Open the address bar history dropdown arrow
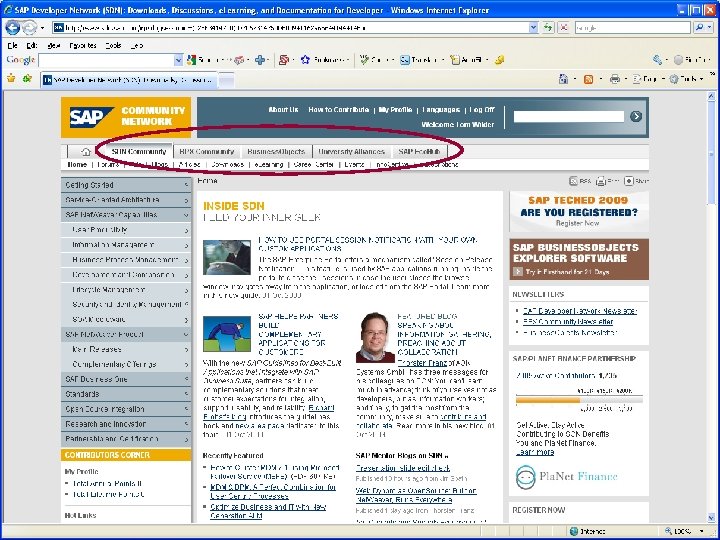The height and width of the screenshot is (540, 720). [x=533, y=28]
